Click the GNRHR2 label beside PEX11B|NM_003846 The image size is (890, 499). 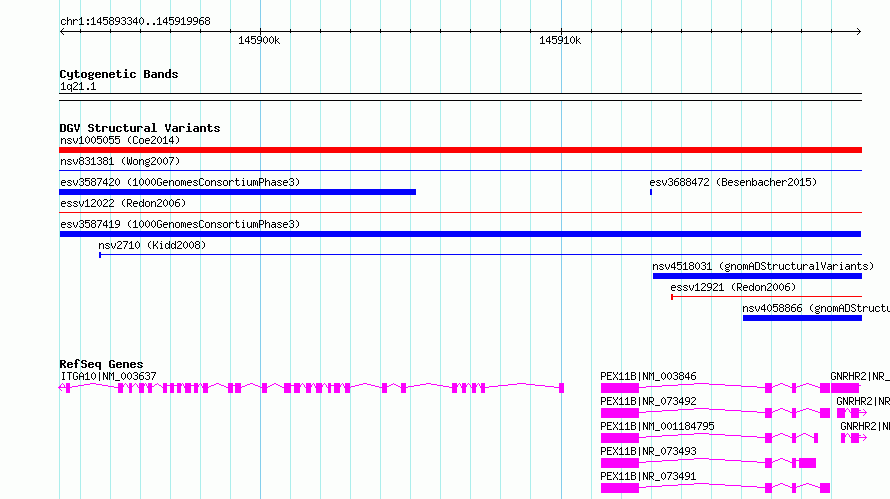[860, 376]
